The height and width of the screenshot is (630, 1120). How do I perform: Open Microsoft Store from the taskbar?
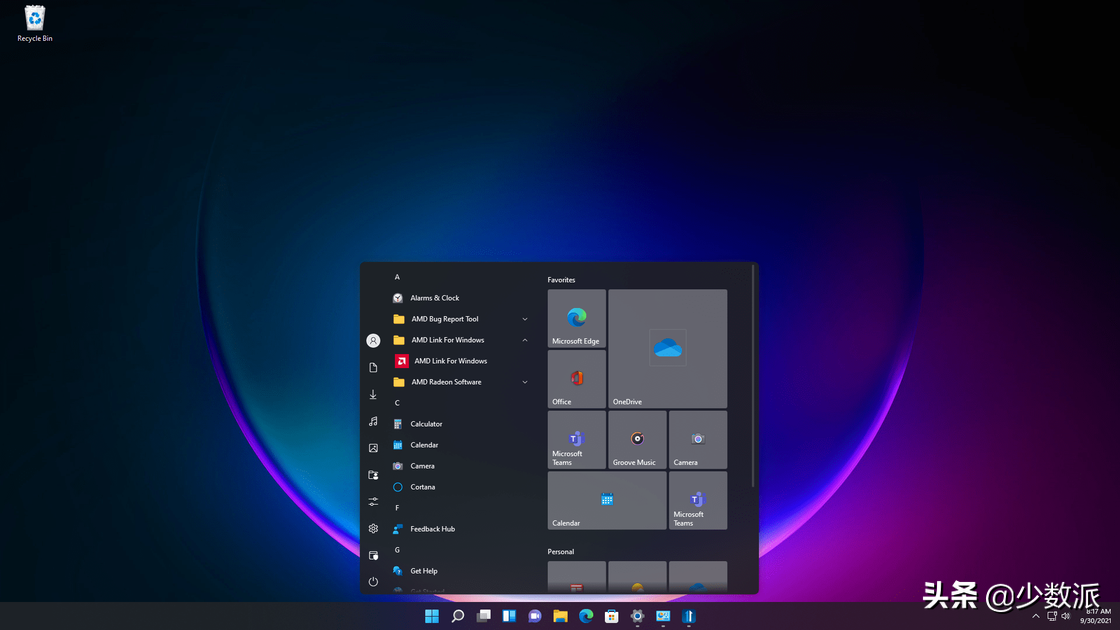click(610, 616)
